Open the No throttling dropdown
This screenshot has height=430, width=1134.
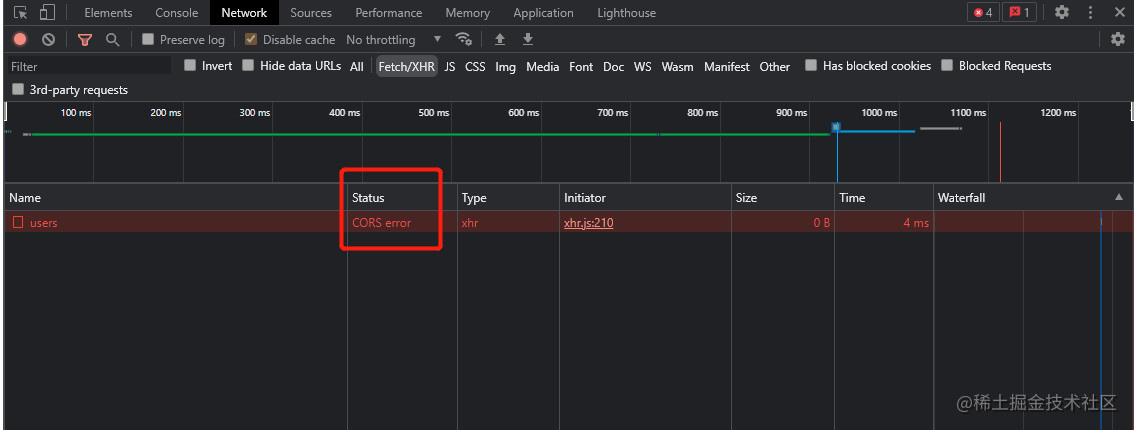393,40
